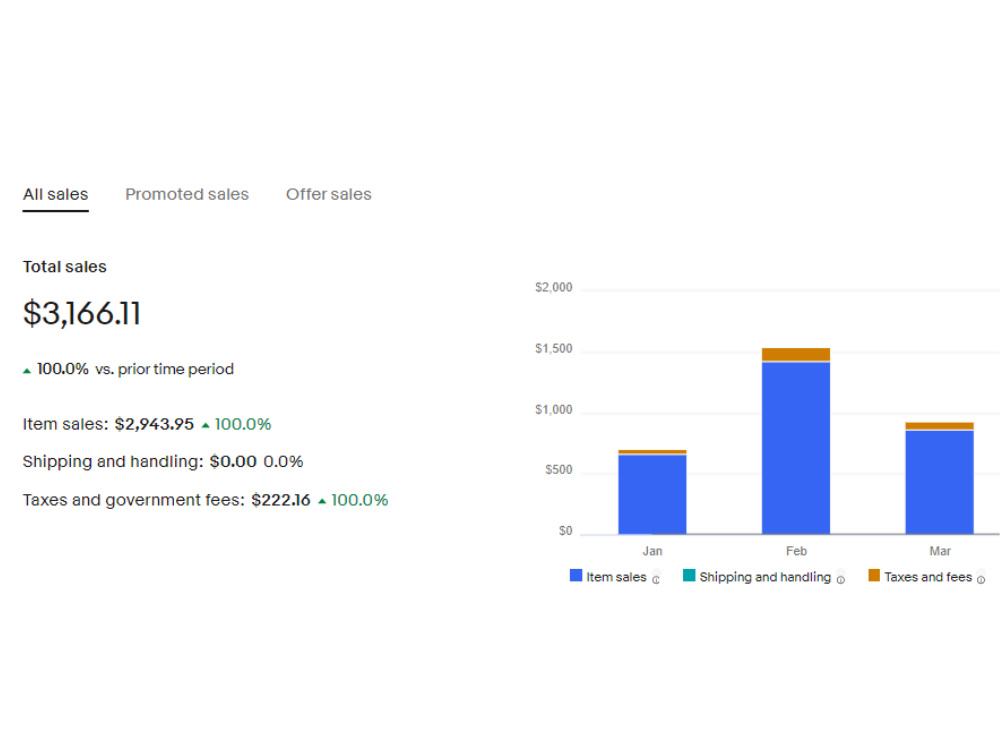Click the $1,500 y-axis label
Image resolution: width=1000 pixels, height=750 pixels.
[x=554, y=349]
